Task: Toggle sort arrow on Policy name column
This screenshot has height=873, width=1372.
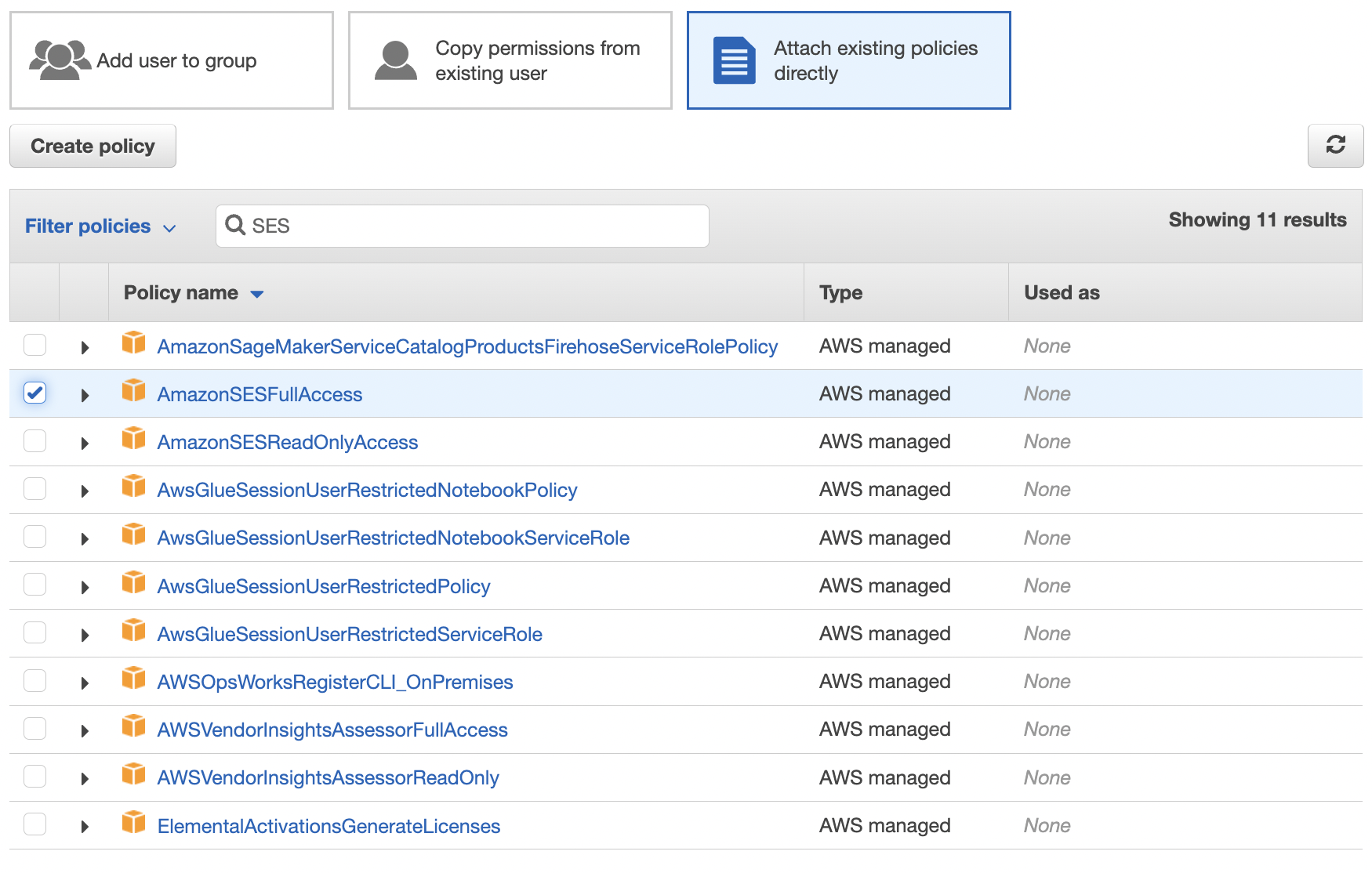Action: coord(256,294)
